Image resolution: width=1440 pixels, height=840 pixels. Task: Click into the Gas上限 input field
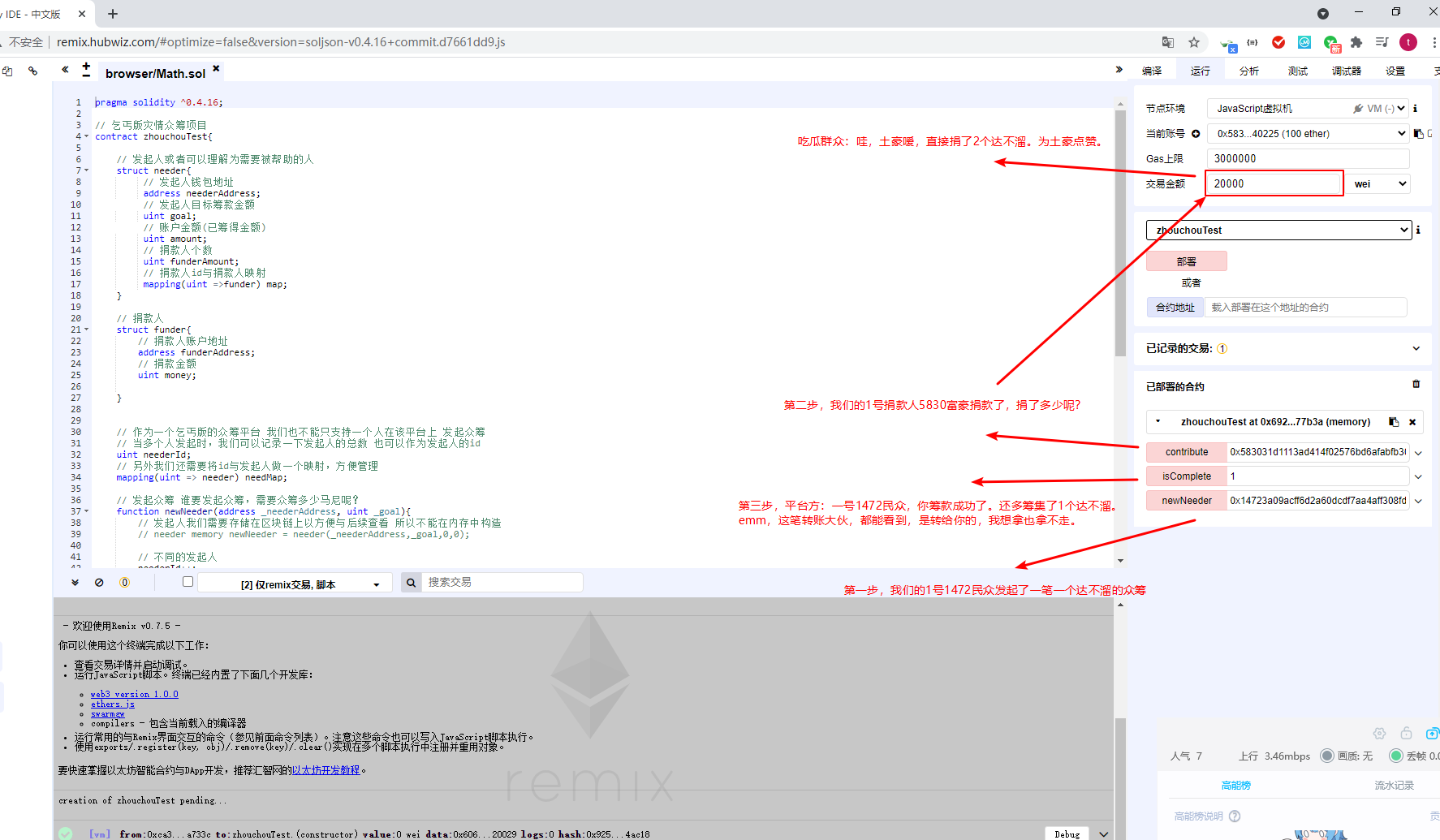(1308, 159)
